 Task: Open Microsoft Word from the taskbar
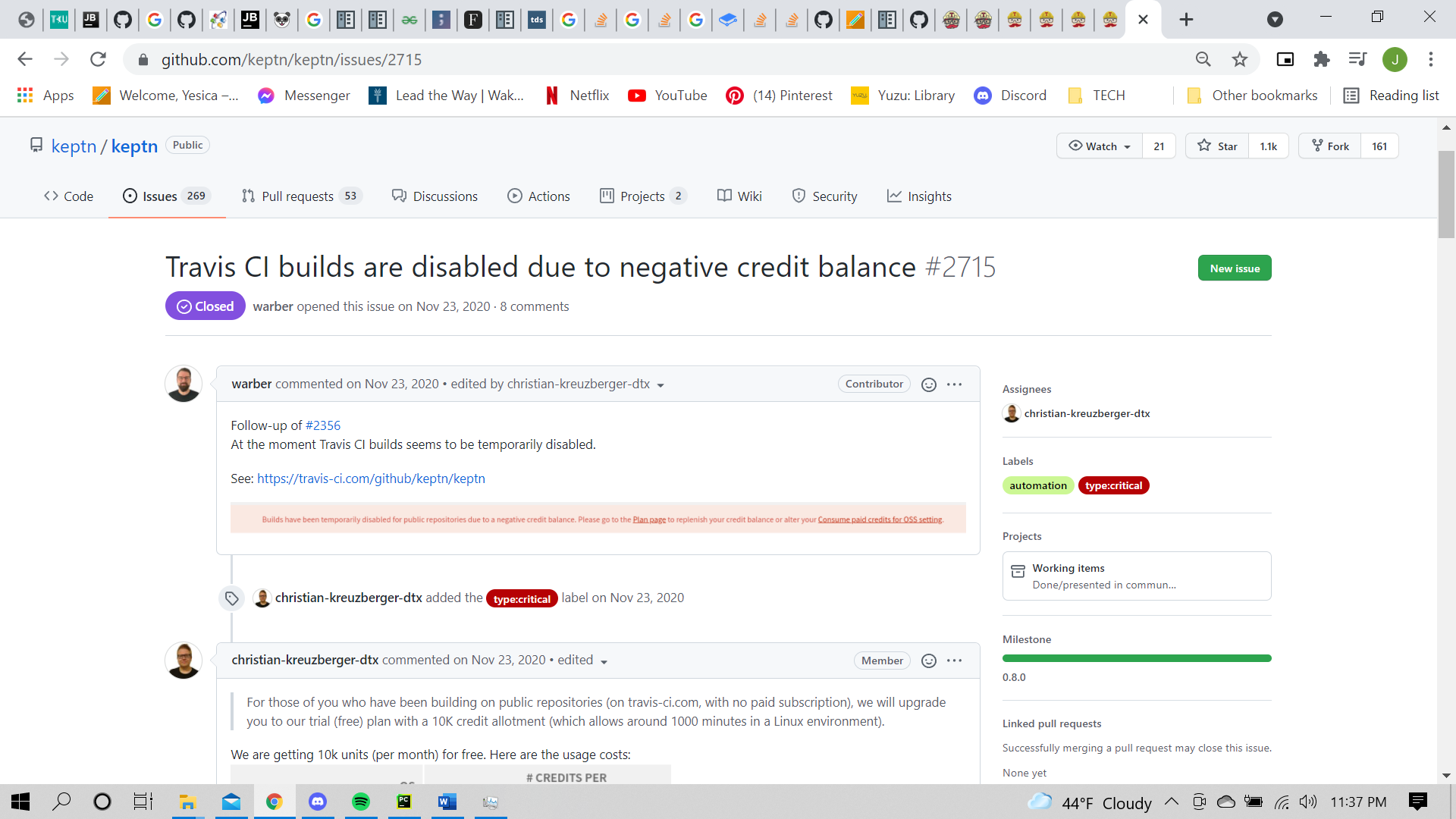pos(447,802)
